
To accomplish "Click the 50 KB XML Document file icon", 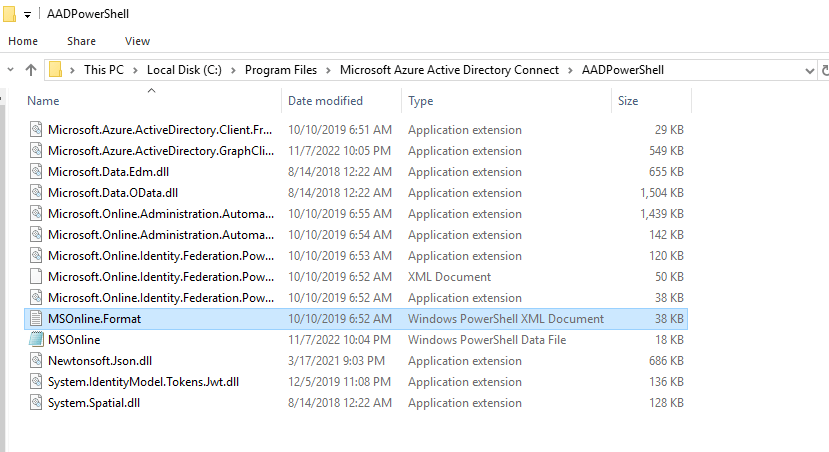I will 36,277.
